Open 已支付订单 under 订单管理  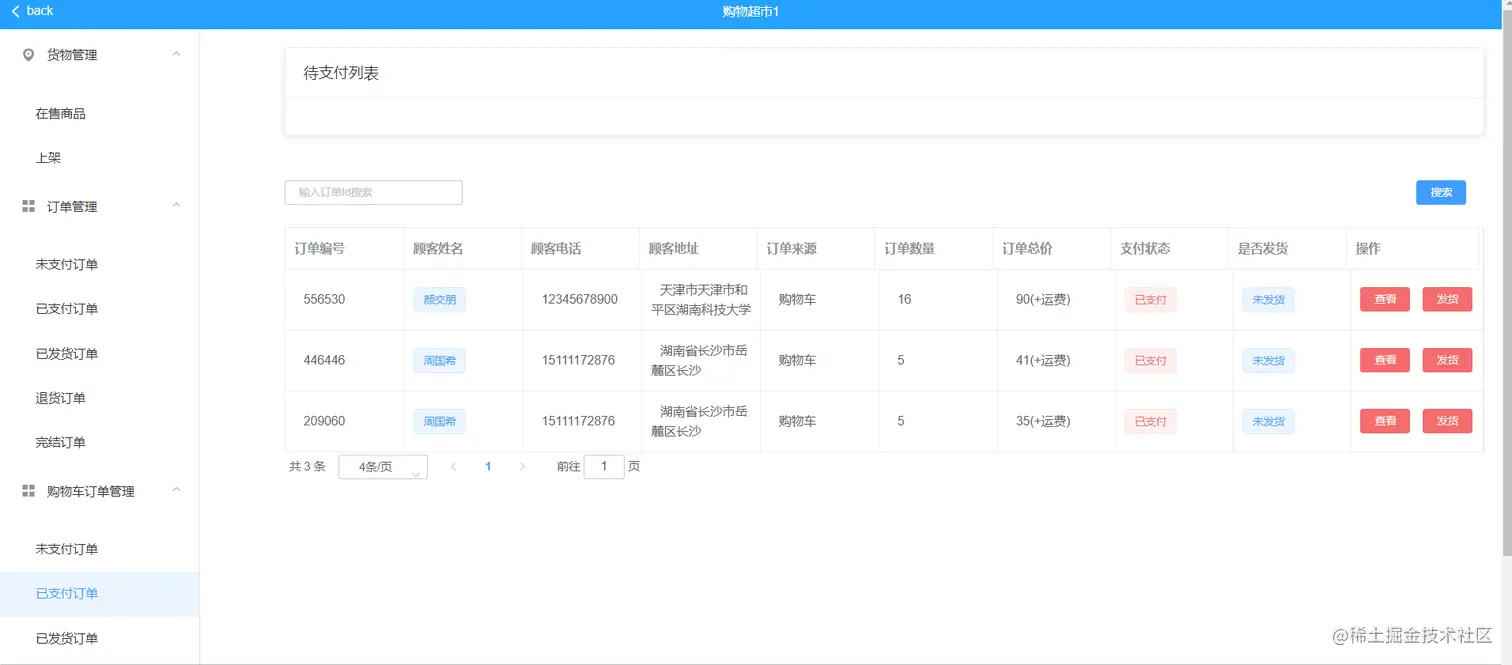(x=100, y=309)
